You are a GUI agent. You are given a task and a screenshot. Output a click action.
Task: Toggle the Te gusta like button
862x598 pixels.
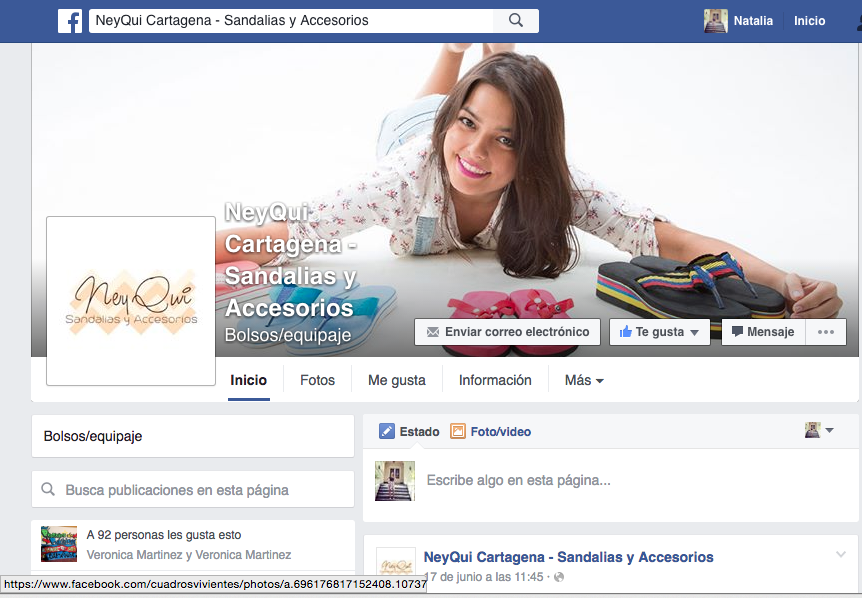pyautogui.click(x=659, y=332)
